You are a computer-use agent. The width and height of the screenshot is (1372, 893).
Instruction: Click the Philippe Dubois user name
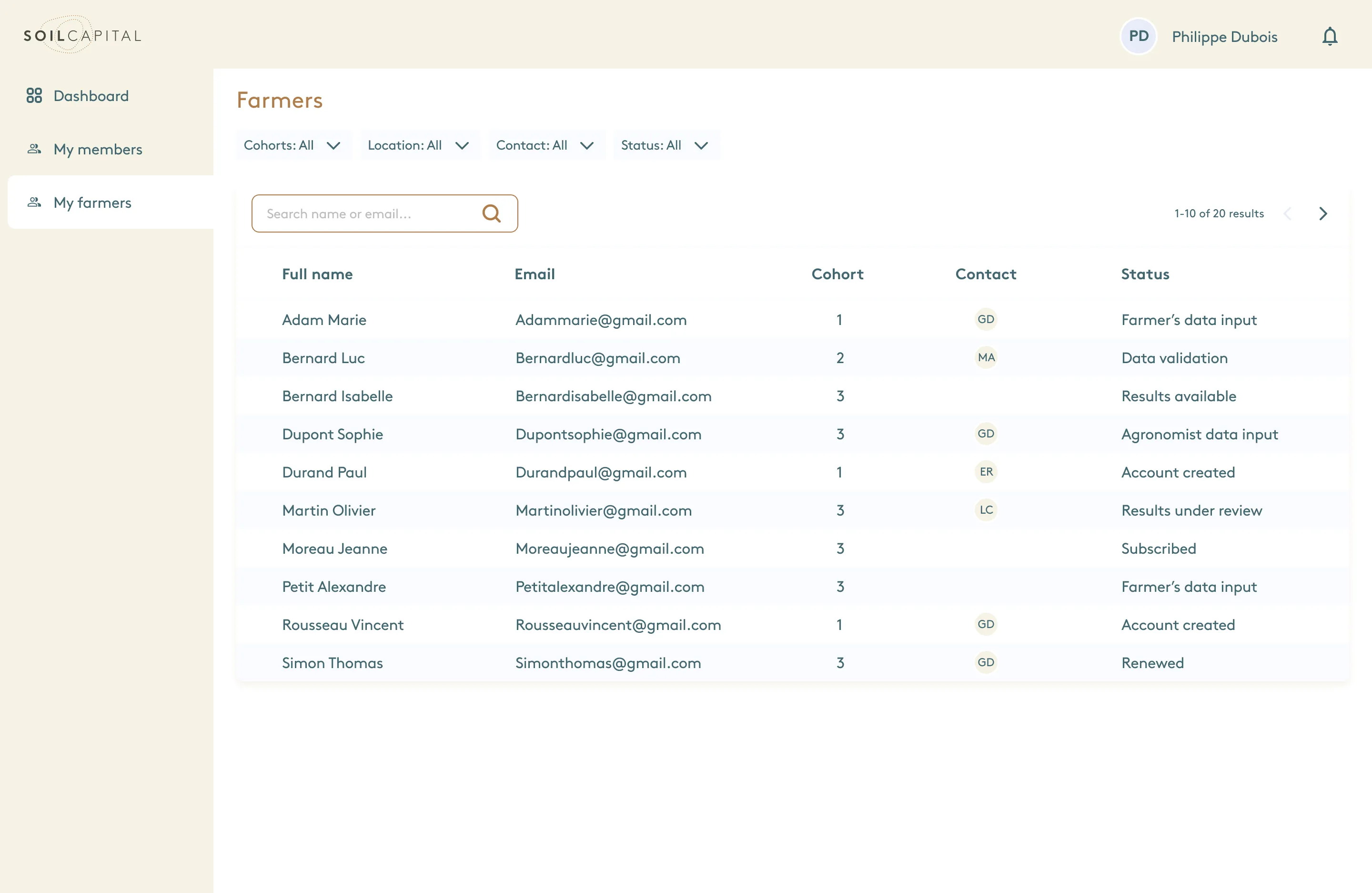pos(1224,37)
